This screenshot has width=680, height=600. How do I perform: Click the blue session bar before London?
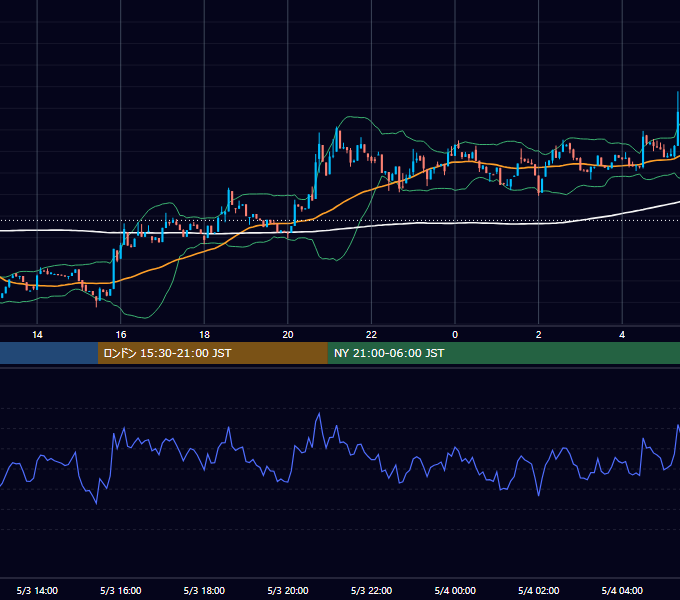coord(49,353)
